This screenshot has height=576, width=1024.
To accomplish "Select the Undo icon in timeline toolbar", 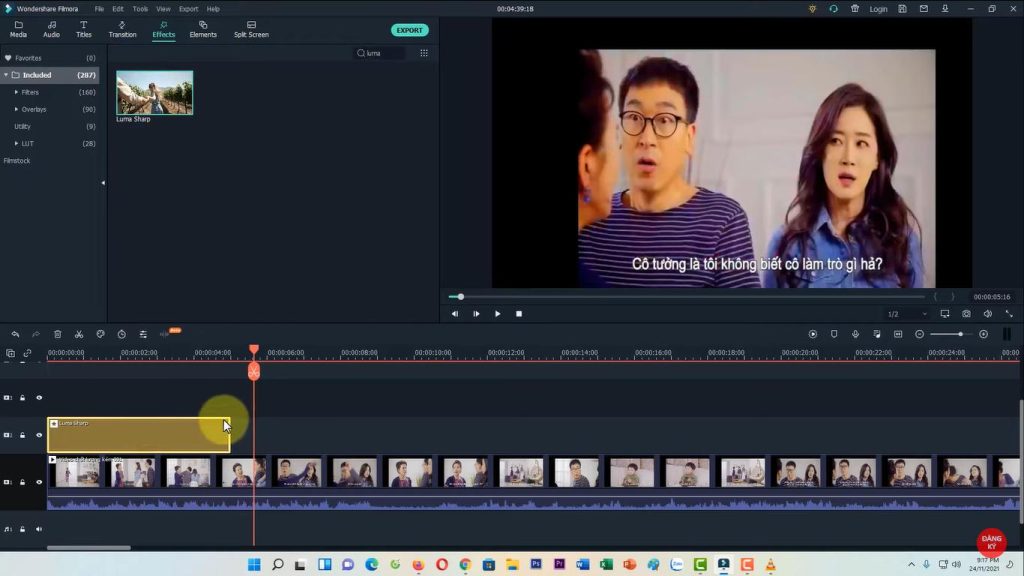I will click(16, 333).
